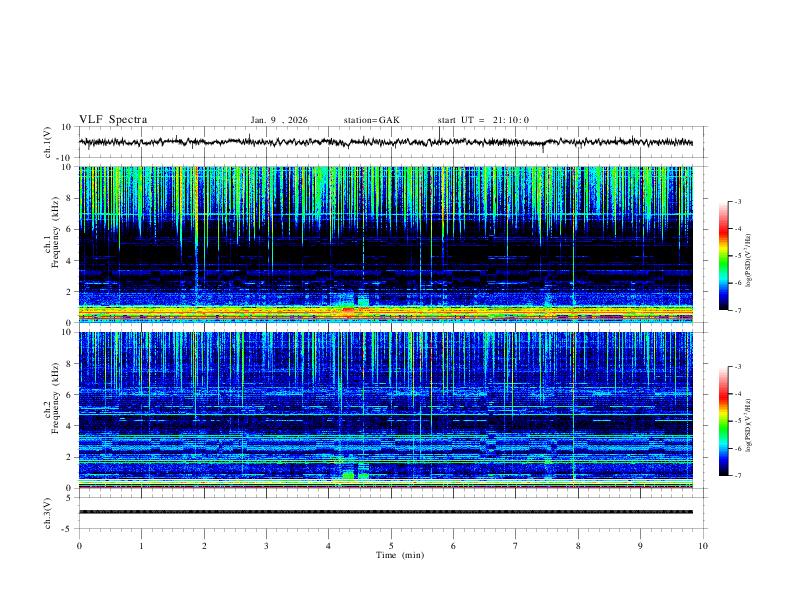
Task: Click the ch.1 voltage waveform trace
Action: tap(386, 142)
